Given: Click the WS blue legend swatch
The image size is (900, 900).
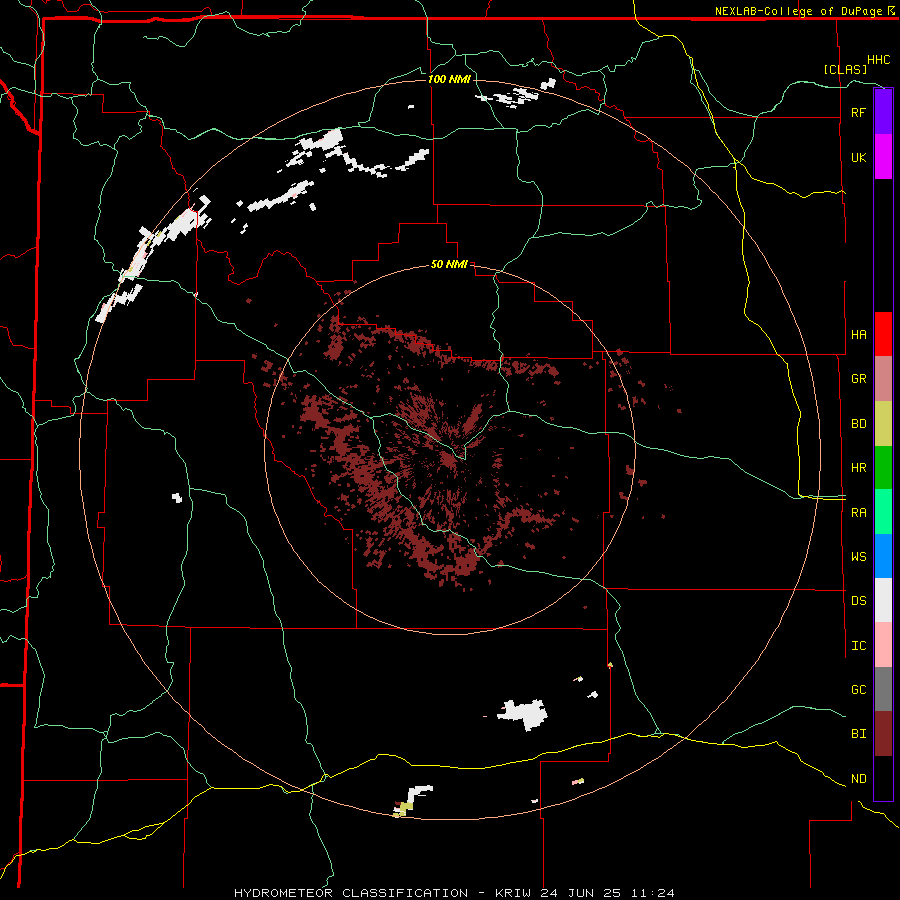Looking at the screenshot, I should click(883, 556).
